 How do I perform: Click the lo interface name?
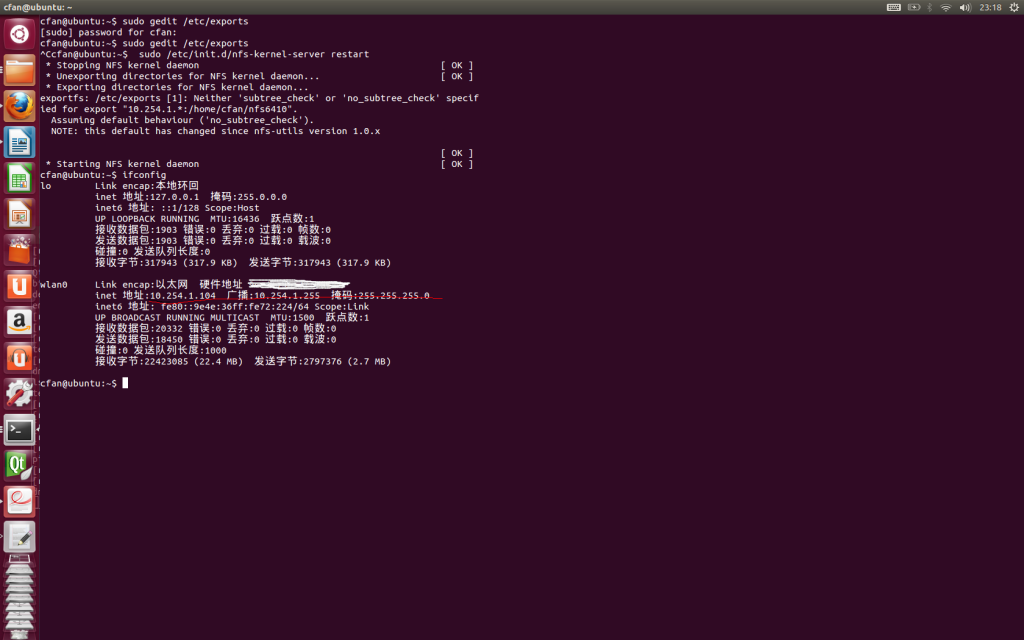(46, 186)
